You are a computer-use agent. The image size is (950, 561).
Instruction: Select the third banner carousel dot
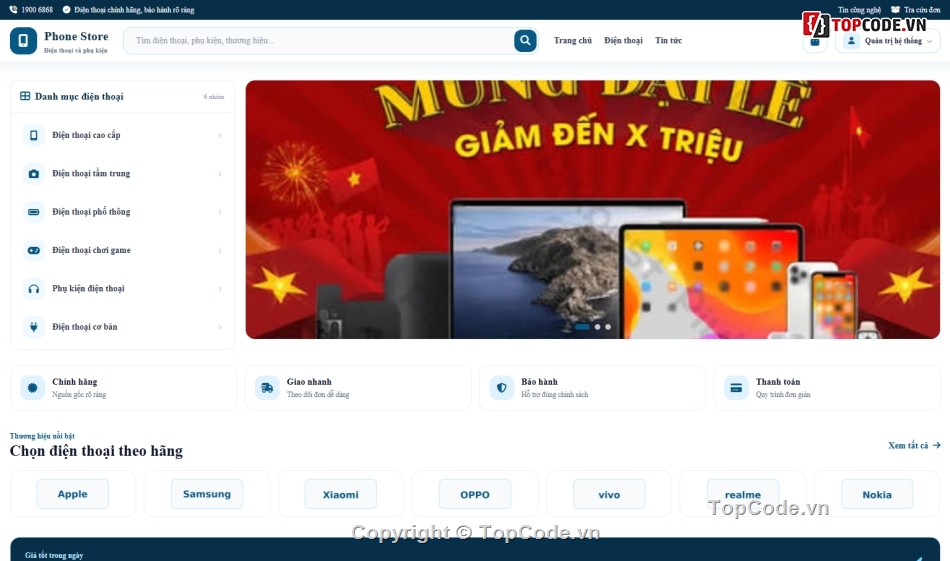pos(608,327)
